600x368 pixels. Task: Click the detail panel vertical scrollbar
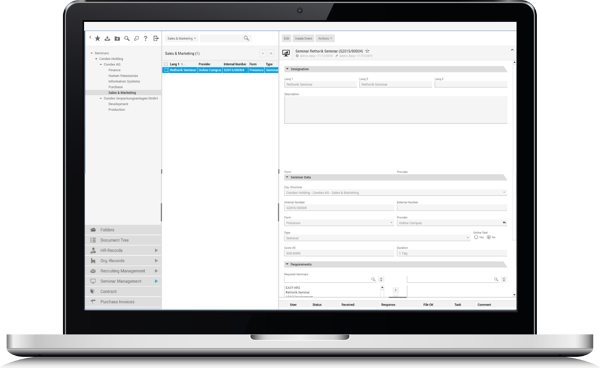coord(514,179)
